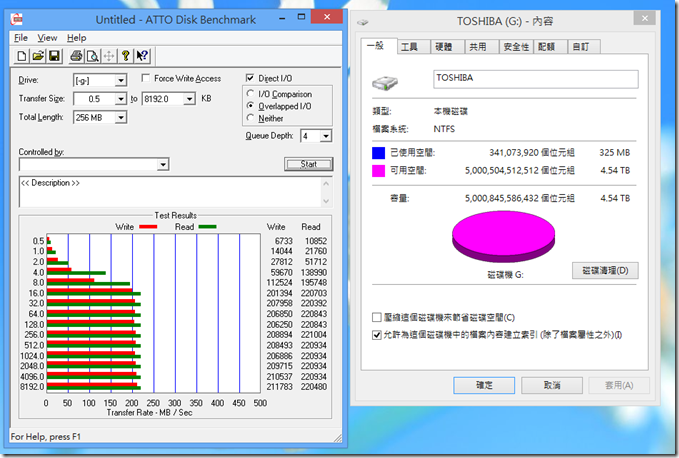
Task: Click the hard drive icon beside TOSHIBA name
Action: (x=385, y=82)
